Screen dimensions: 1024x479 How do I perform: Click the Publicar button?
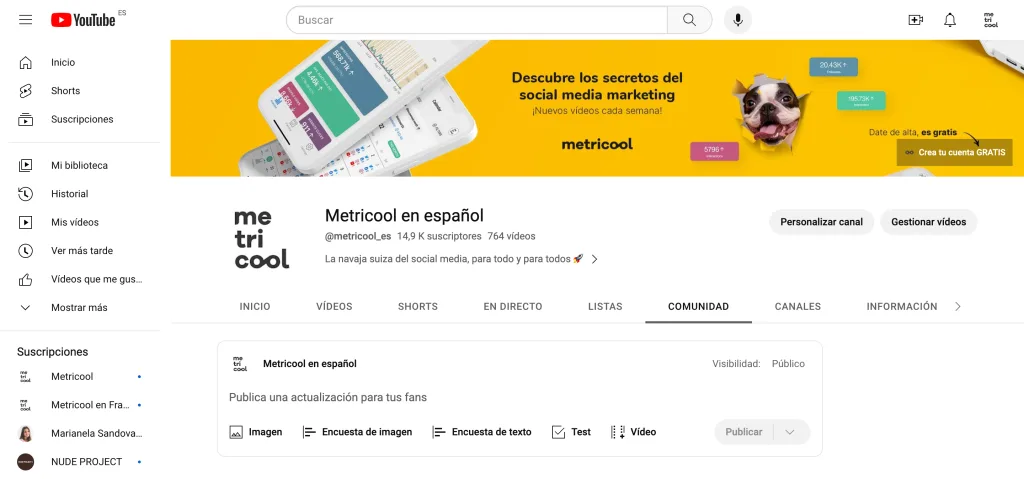pos(744,432)
